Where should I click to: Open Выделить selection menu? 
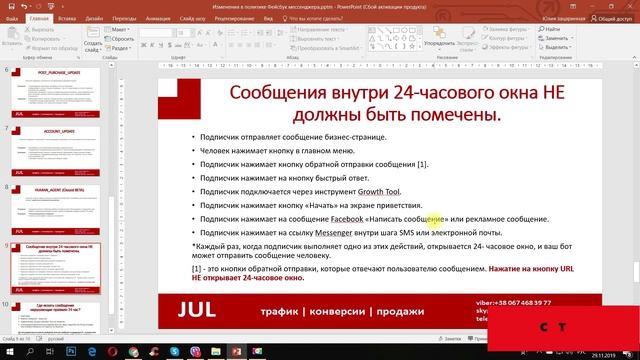(555, 47)
